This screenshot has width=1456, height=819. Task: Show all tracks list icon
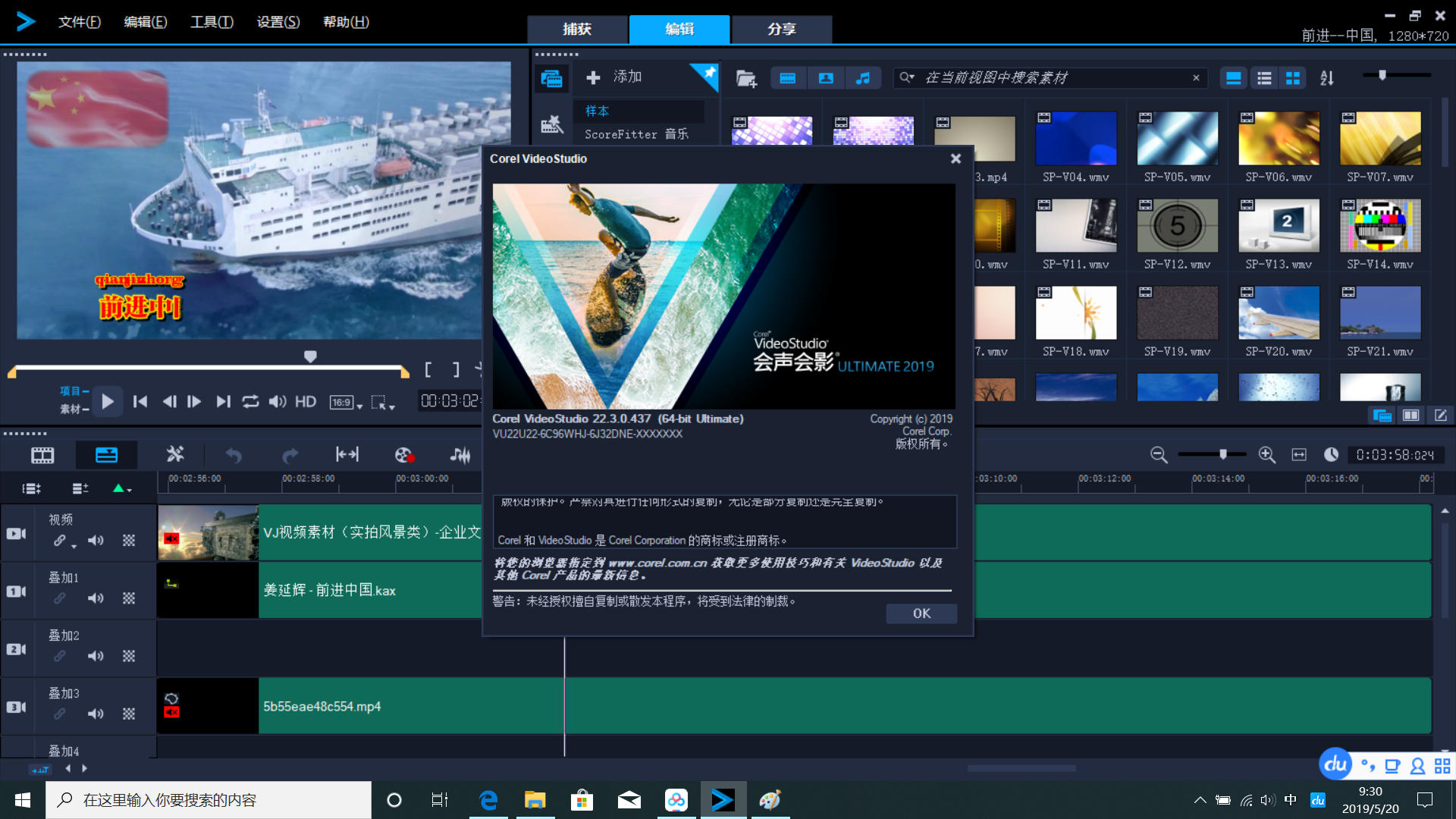click(32, 489)
